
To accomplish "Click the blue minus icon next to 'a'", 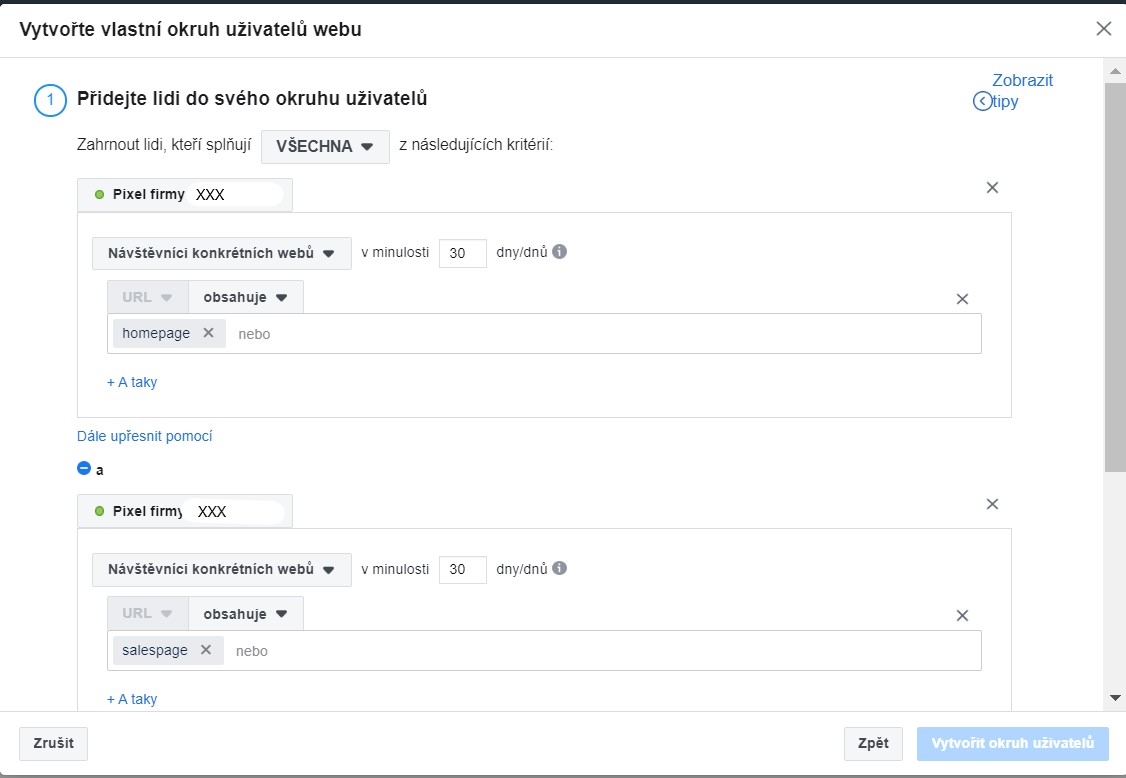I will pyautogui.click(x=84, y=468).
